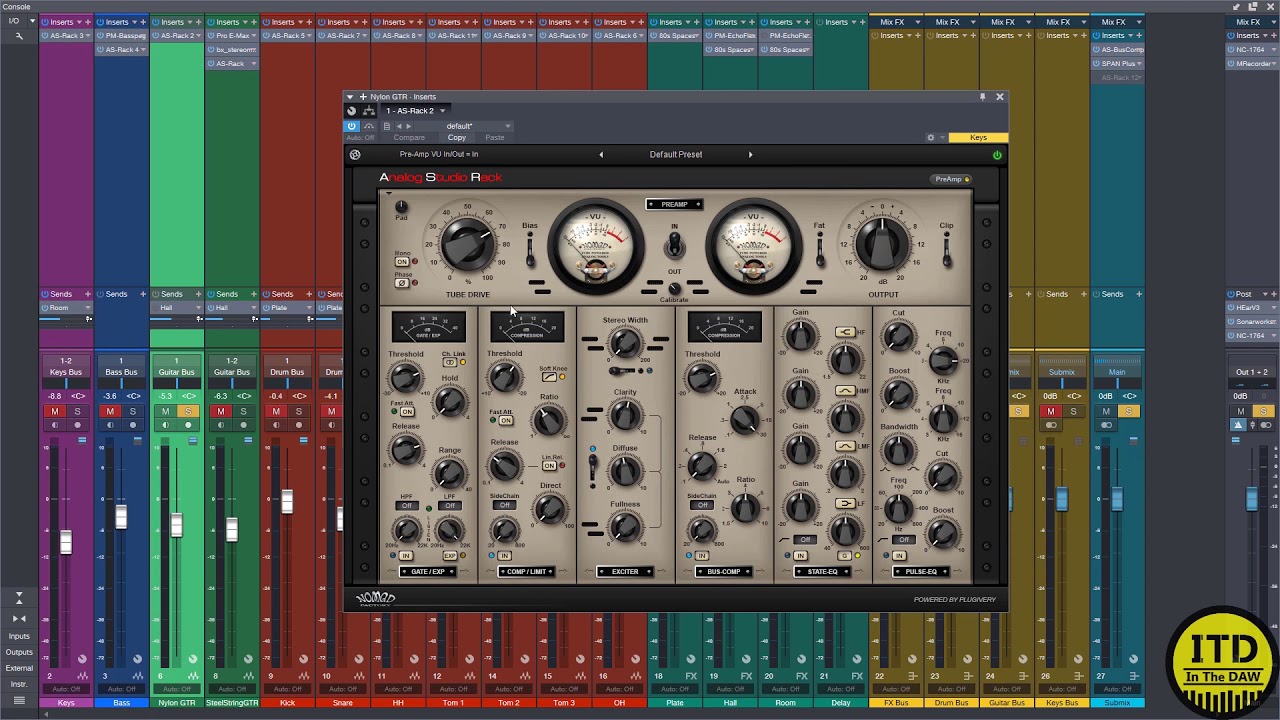Click the Stereo Width knob in Exciter
Screen dimensions: 1280x720
pos(625,345)
